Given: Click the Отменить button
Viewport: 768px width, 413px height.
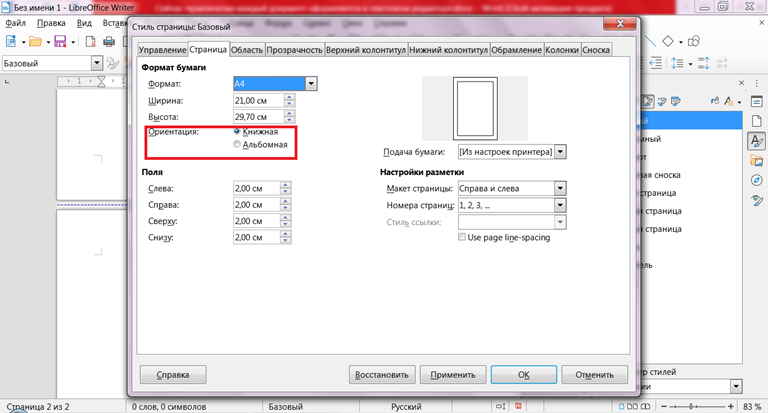Looking at the screenshot, I should 594,375.
